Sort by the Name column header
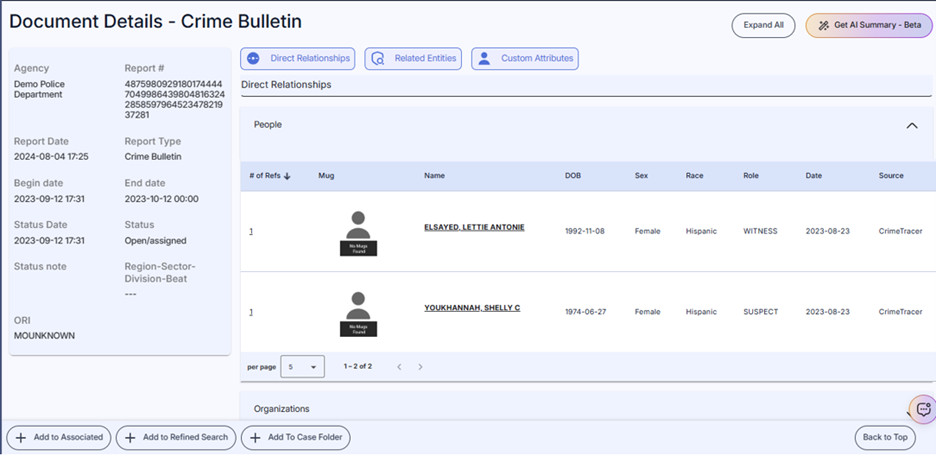This screenshot has width=936, height=456. (x=435, y=176)
